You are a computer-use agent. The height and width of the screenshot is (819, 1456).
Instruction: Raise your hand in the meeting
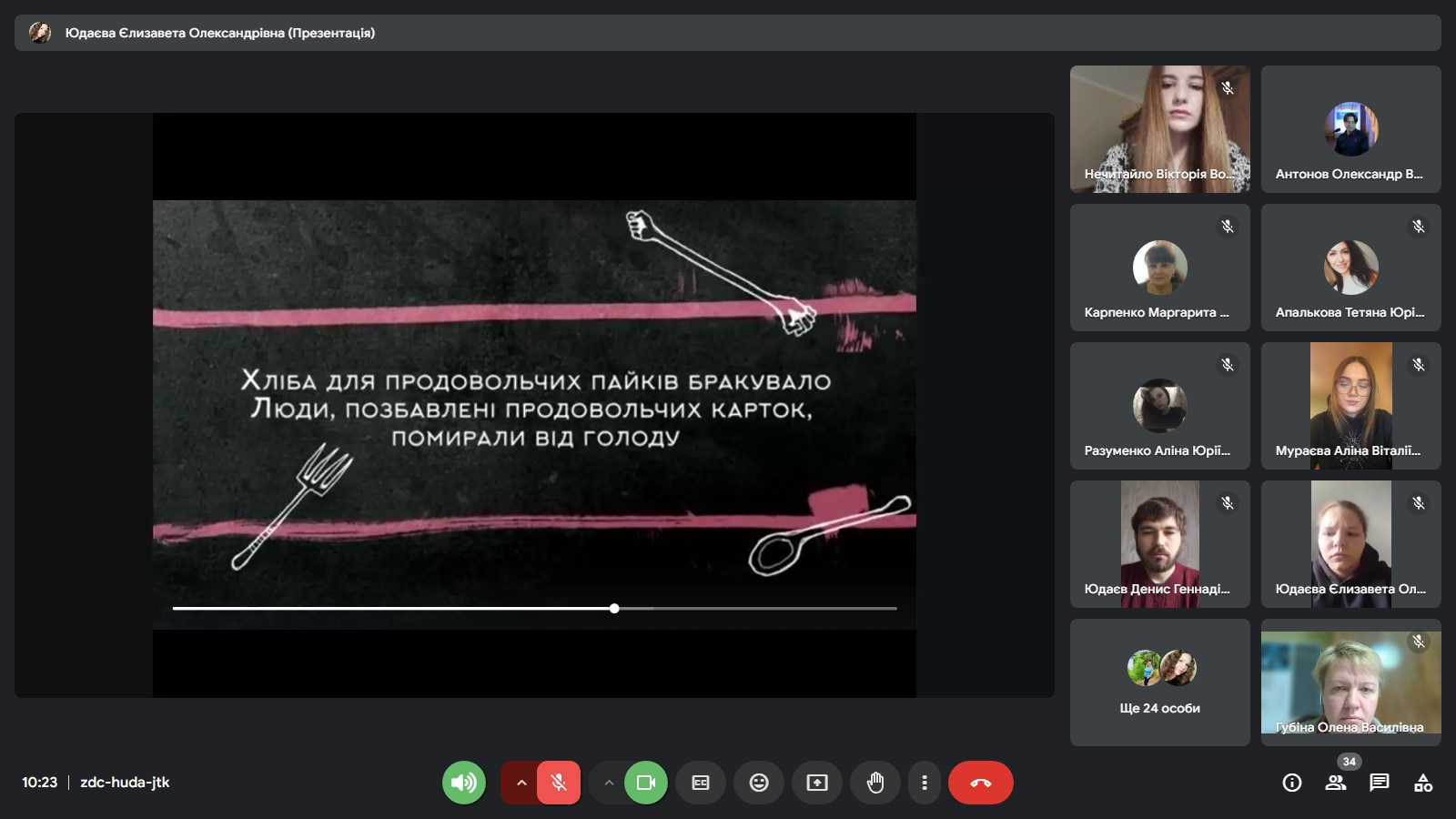pyautogui.click(x=875, y=783)
